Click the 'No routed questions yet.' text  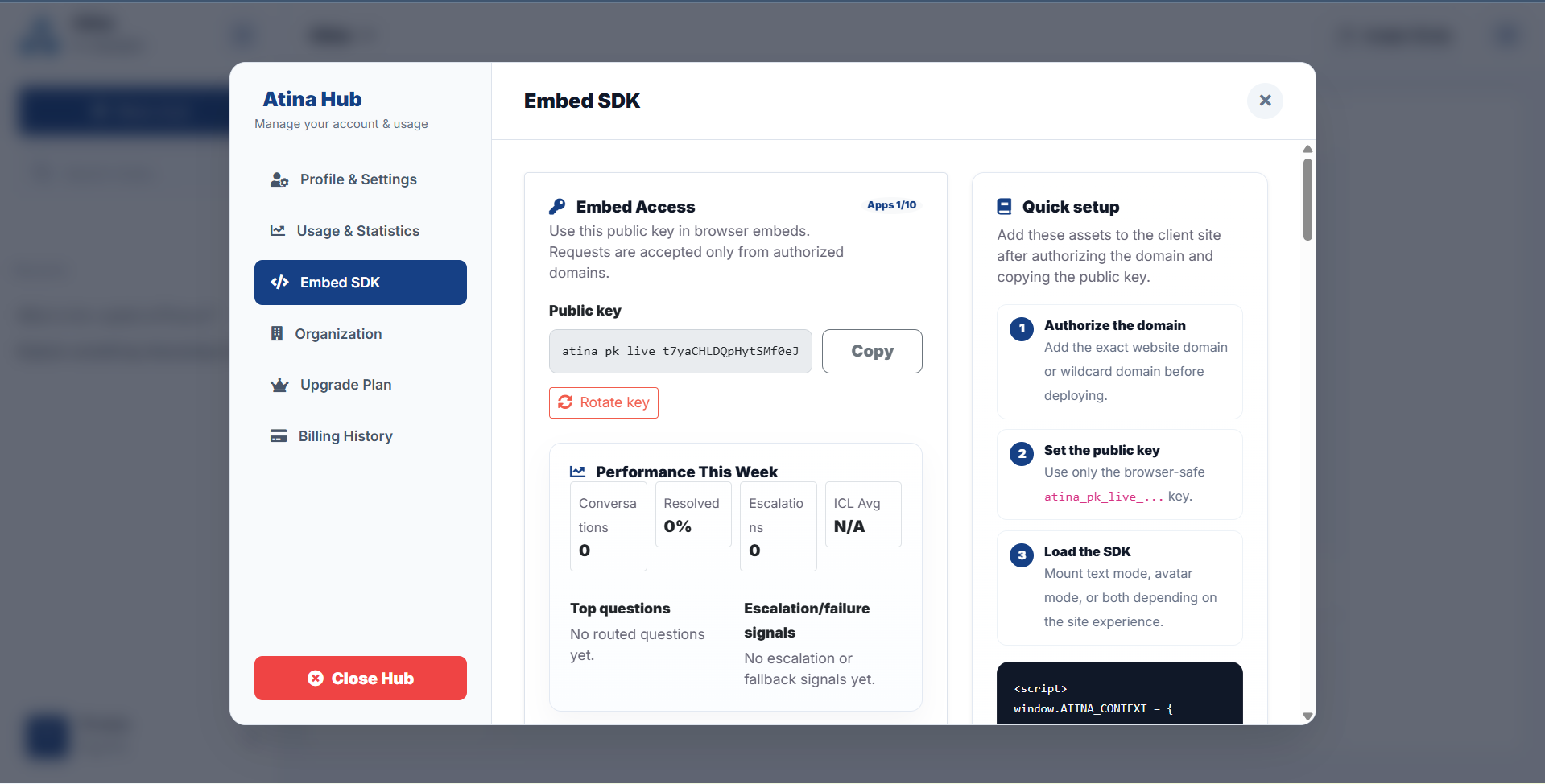coord(638,645)
